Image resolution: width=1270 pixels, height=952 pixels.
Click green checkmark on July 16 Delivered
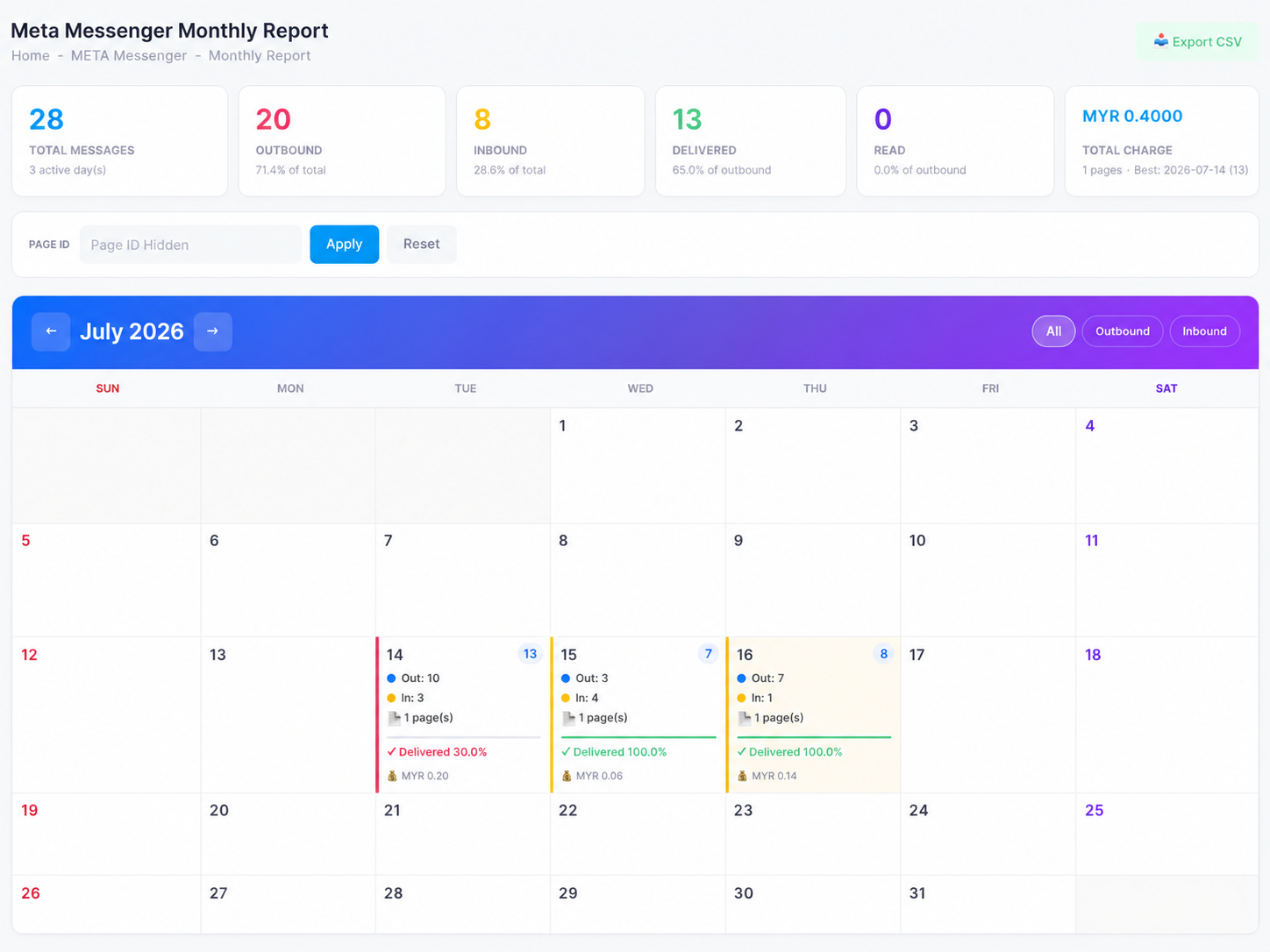click(x=741, y=752)
